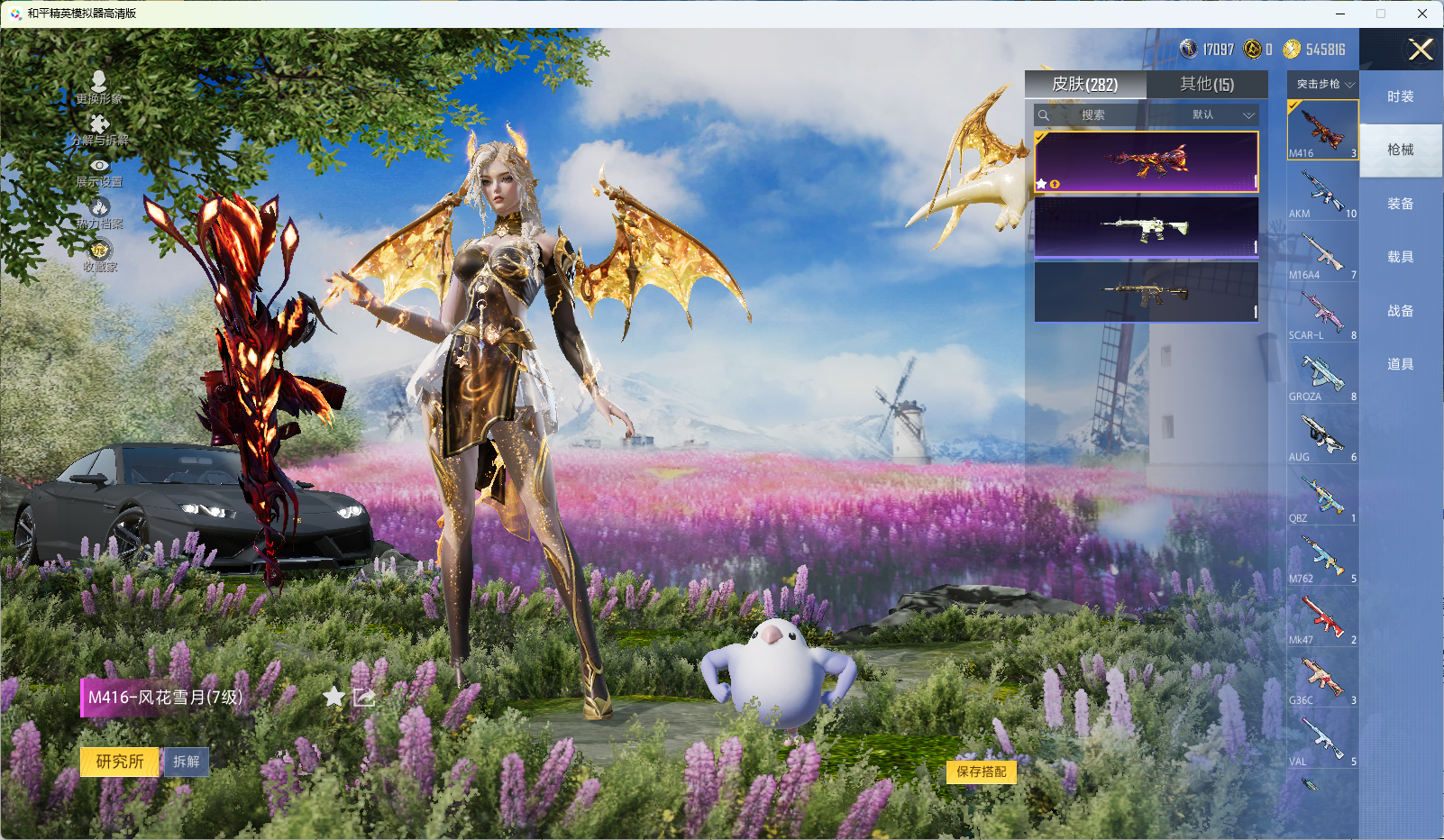
Task: Toggle 展示设置 eye display settings
Action: [99, 167]
